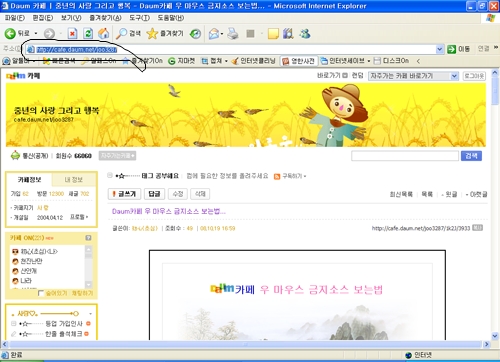Click the 수정 edit button

tap(178, 194)
